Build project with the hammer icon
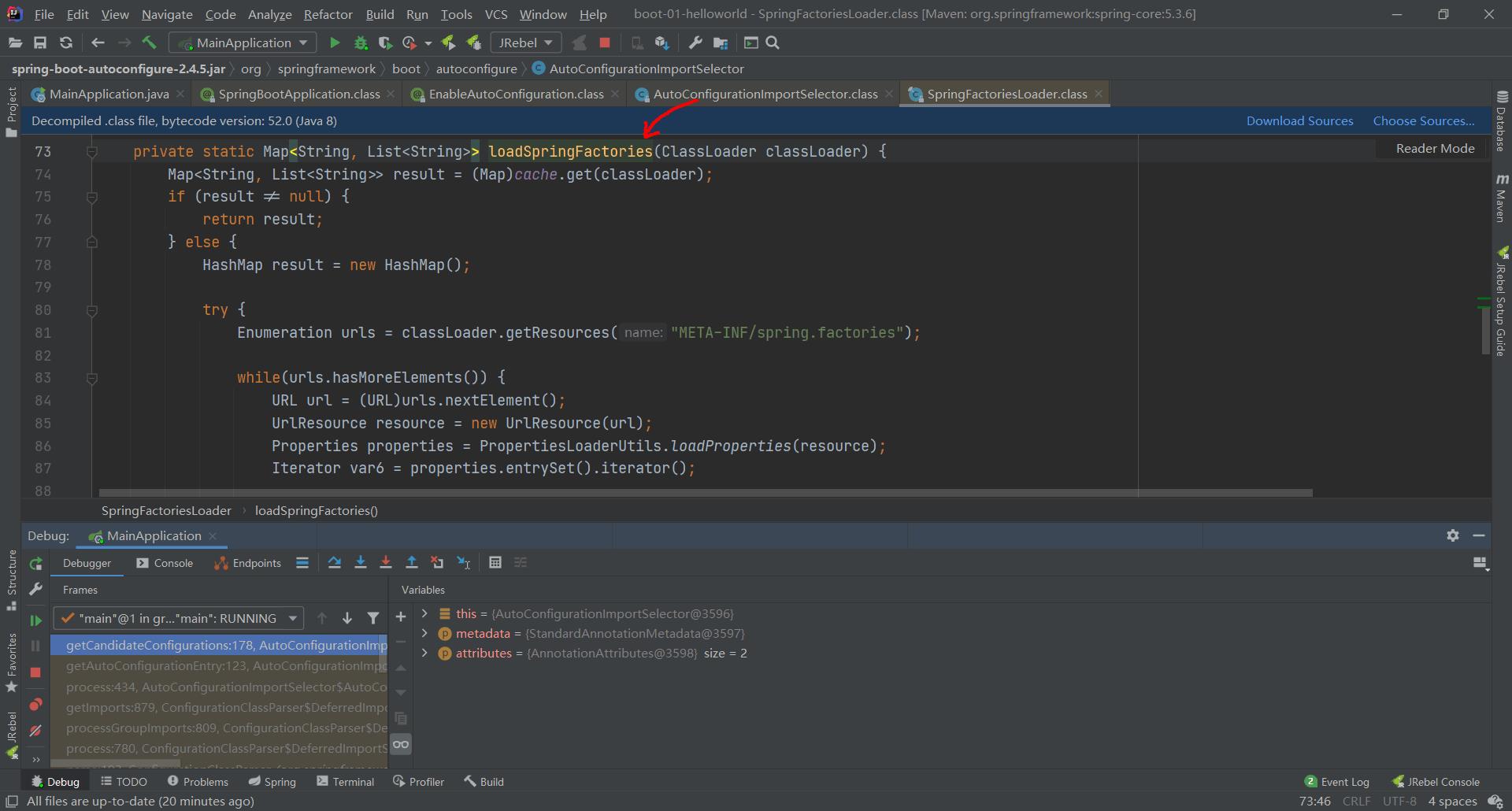The width and height of the screenshot is (1512, 811). coord(150,43)
